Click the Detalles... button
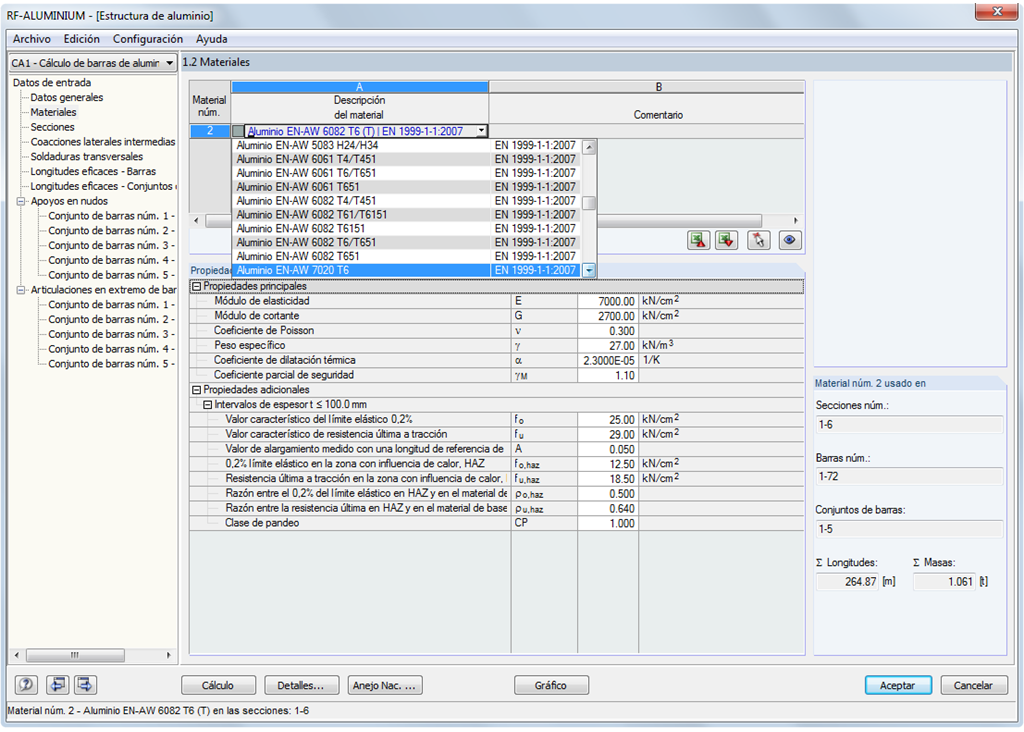This screenshot has height=732, width=1024. click(301, 686)
